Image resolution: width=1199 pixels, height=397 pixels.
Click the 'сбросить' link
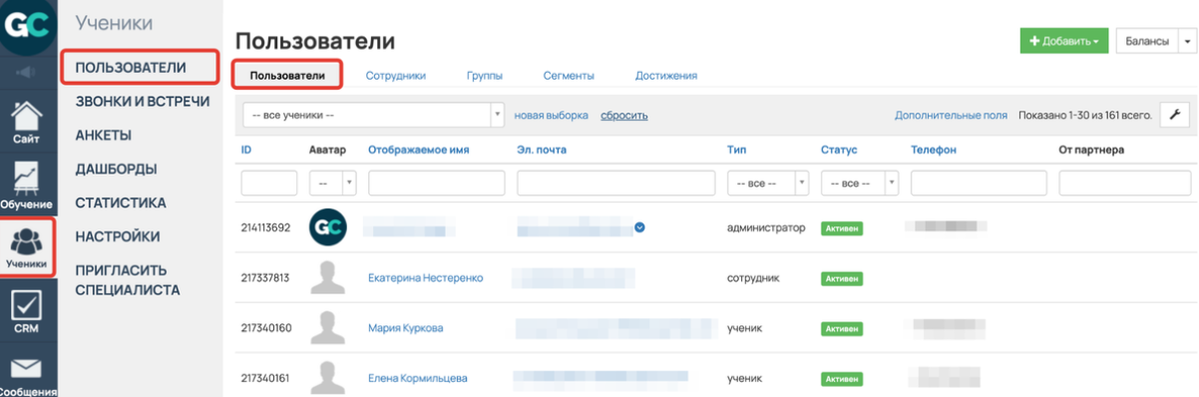pyautogui.click(x=624, y=116)
